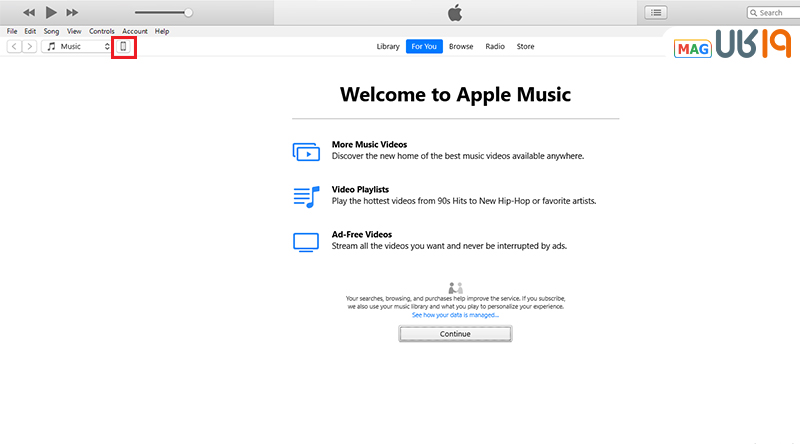Open the Controls menu
The image size is (800, 444).
point(102,31)
